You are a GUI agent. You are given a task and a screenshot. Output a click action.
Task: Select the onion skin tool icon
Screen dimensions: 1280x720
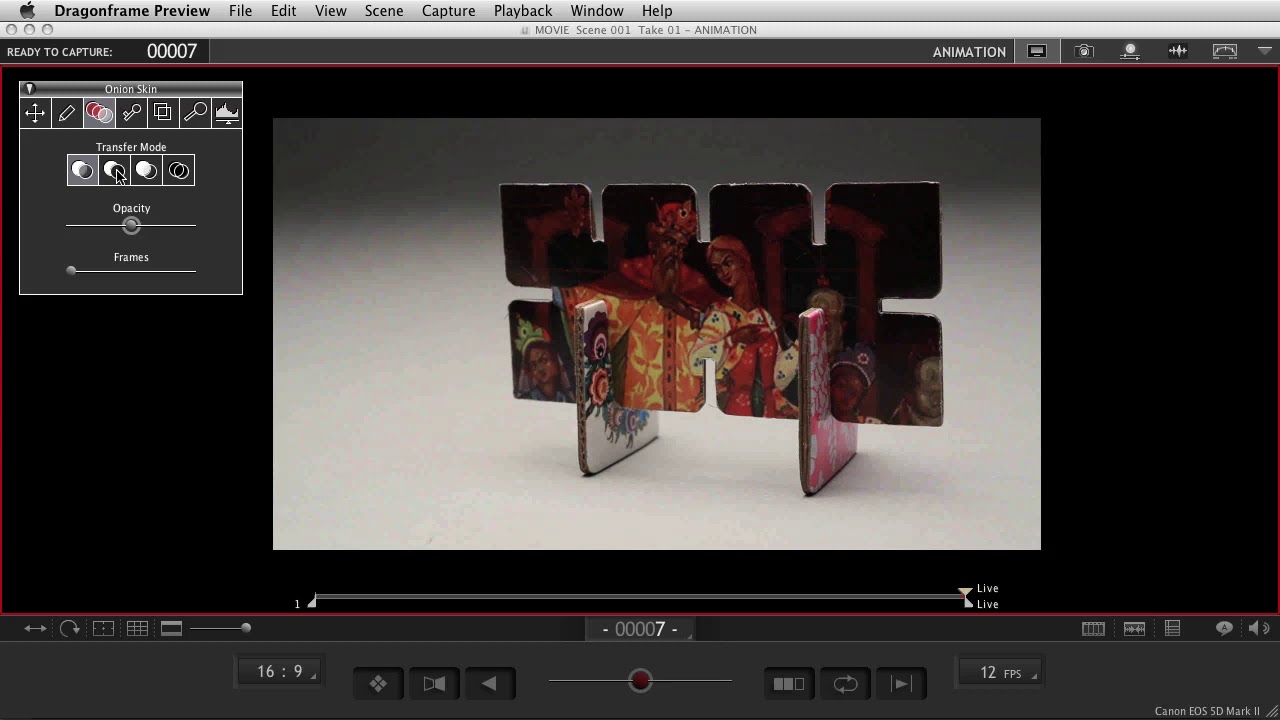coord(99,113)
